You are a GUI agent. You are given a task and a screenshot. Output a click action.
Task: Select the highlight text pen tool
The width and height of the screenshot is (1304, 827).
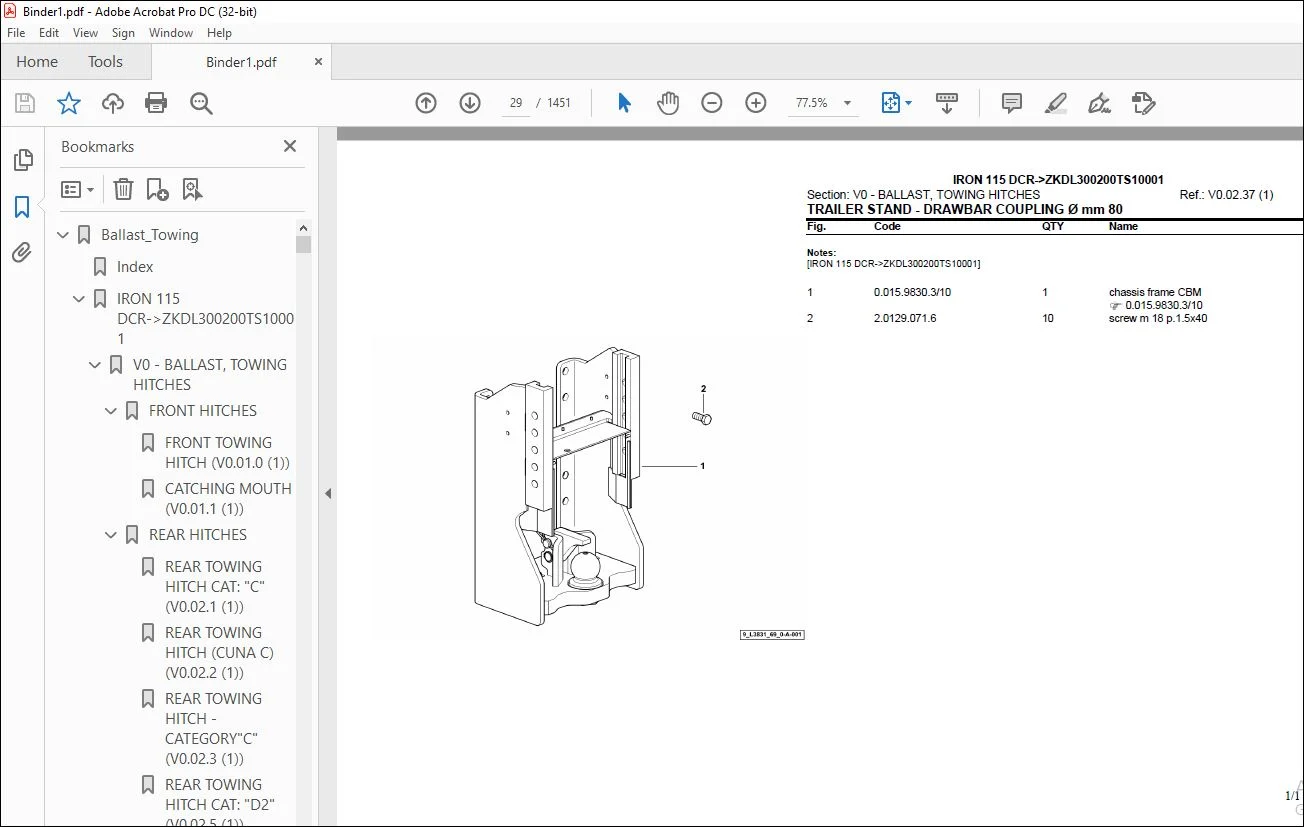tap(1056, 103)
